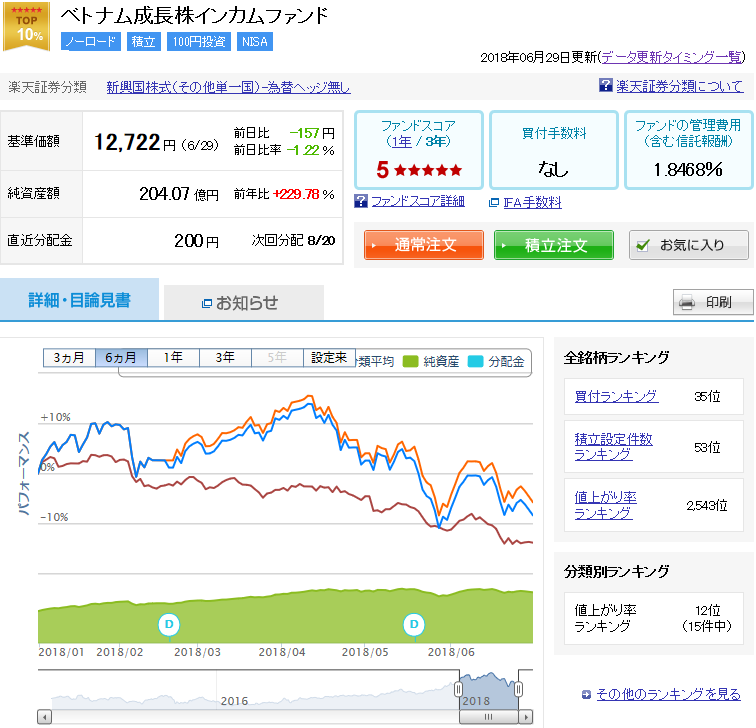Screen dimensions: 756x728
Task: Click the green 積立注文 button
Action: pos(554,245)
